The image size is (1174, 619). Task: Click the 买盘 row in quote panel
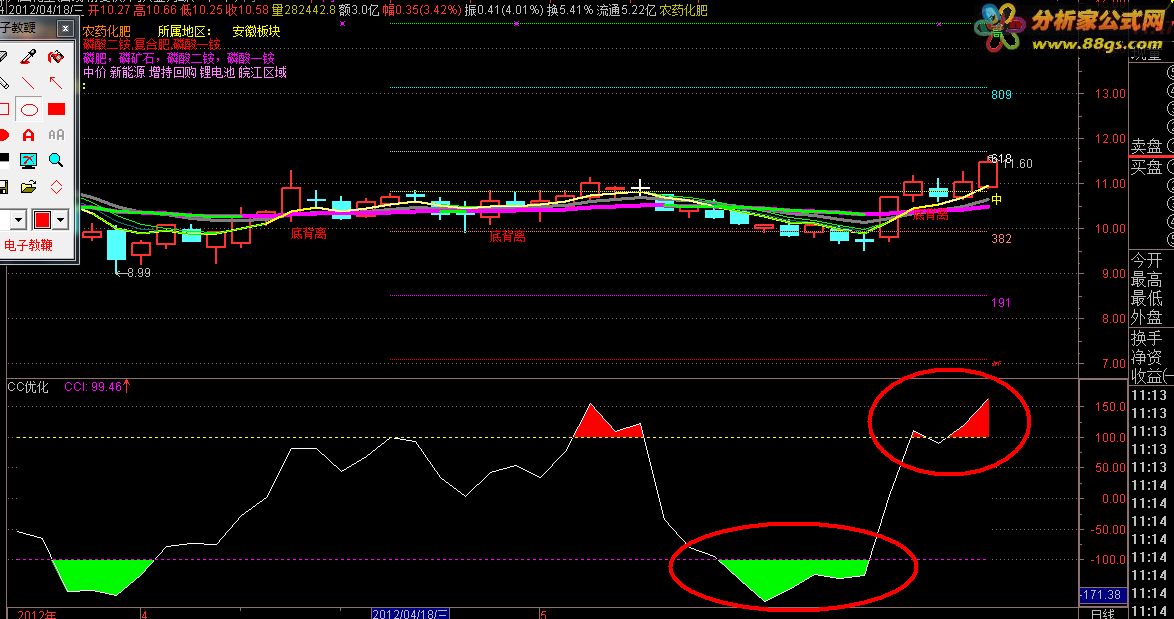click(1147, 166)
